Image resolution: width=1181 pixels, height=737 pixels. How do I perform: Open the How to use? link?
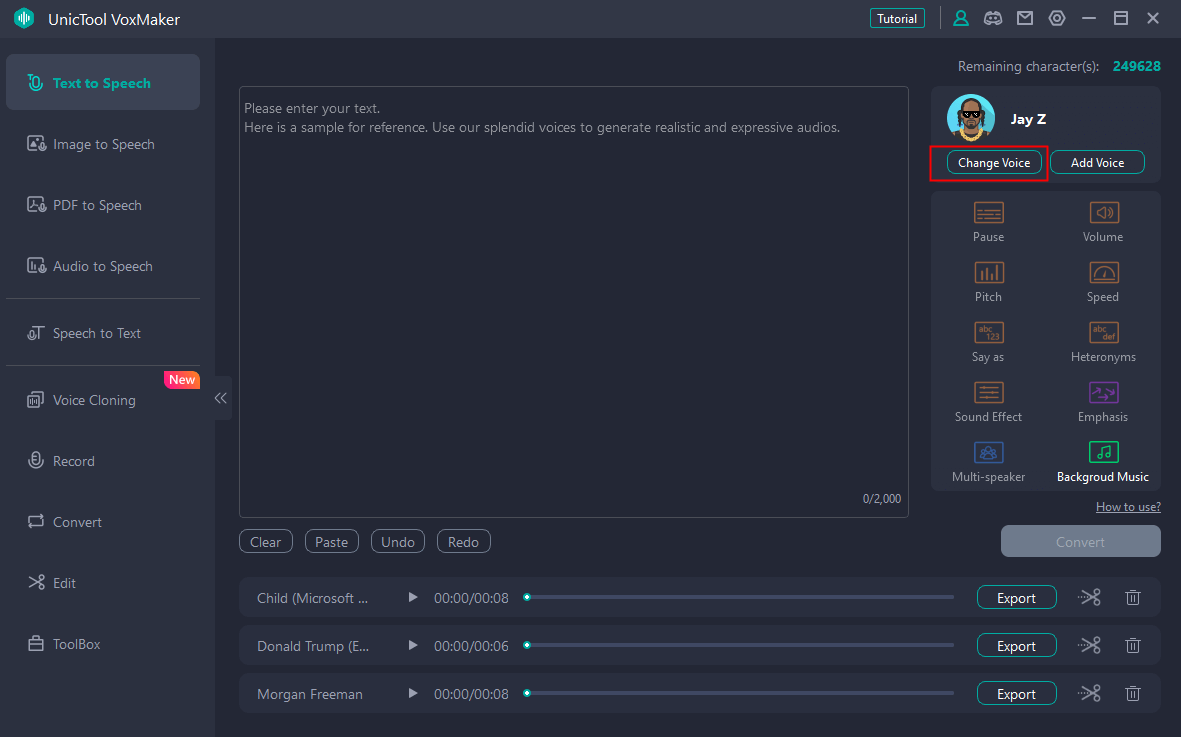pos(1127,507)
